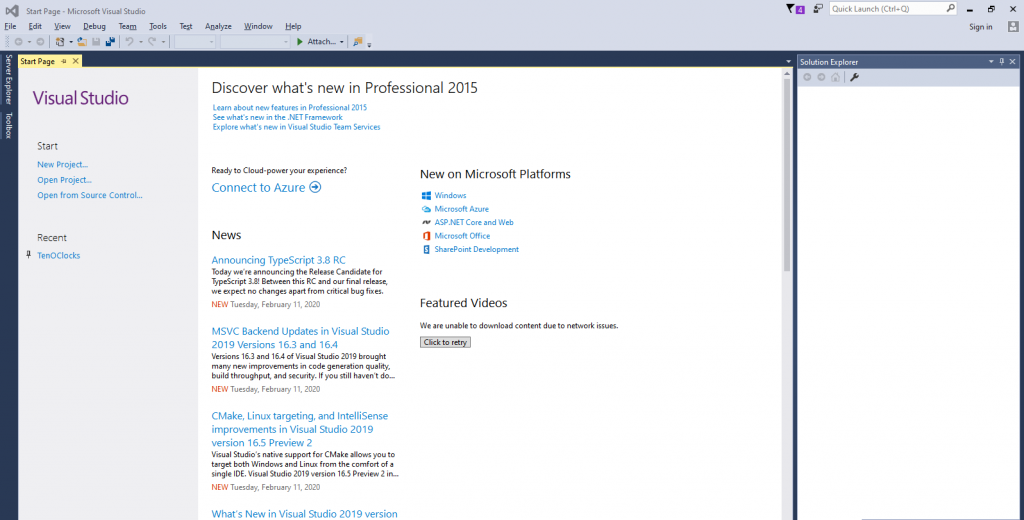Click the Send Feedback icon
The image size is (1024, 520).
tap(818, 9)
